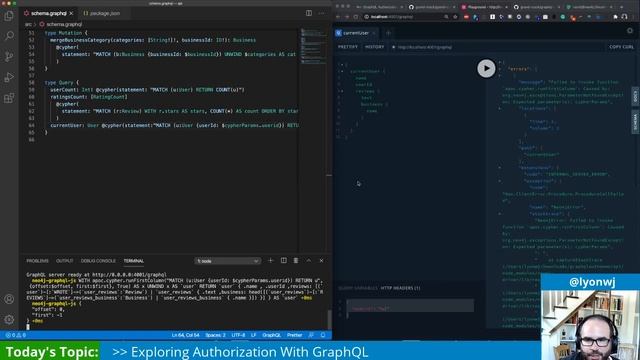Kill the terminal with trash icon
This screenshot has height=360, width=640.
[x=296, y=260]
